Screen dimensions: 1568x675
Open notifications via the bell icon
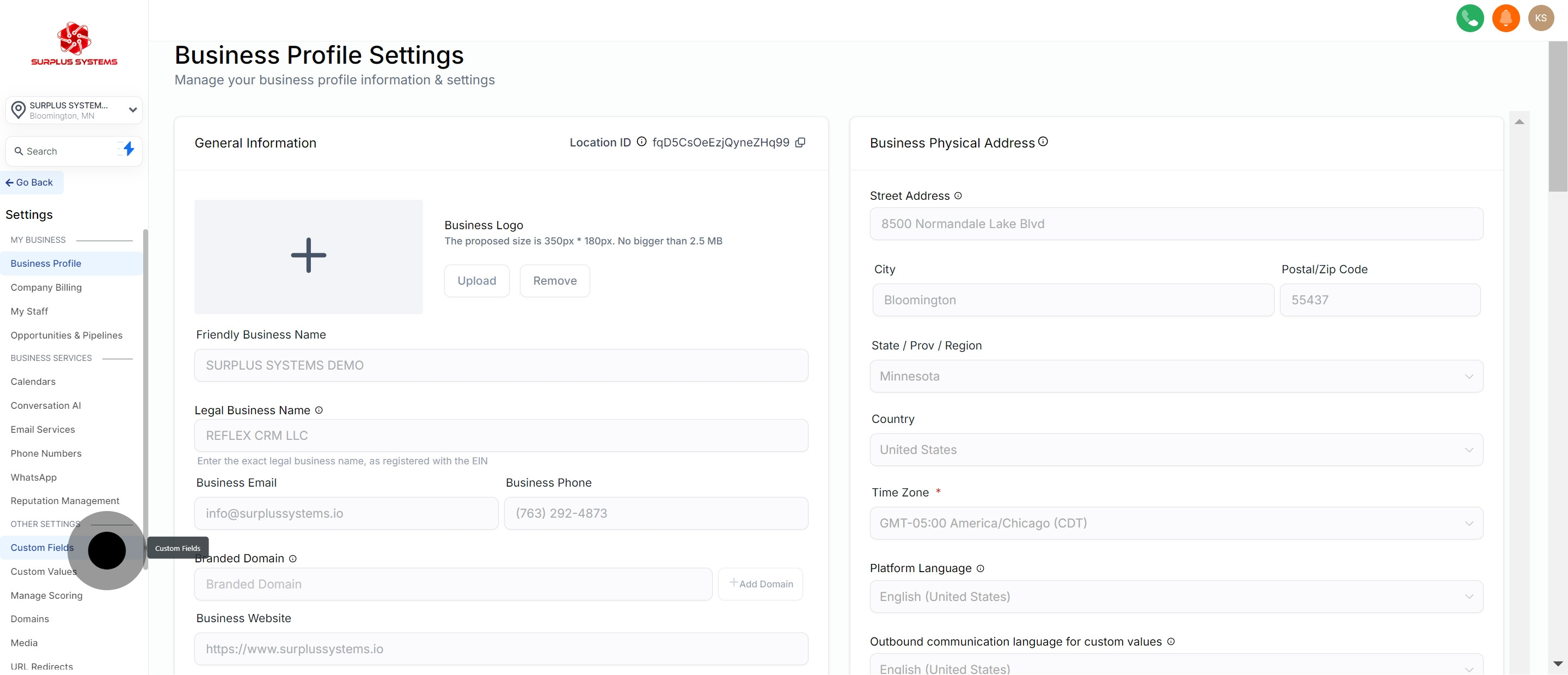(x=1506, y=19)
